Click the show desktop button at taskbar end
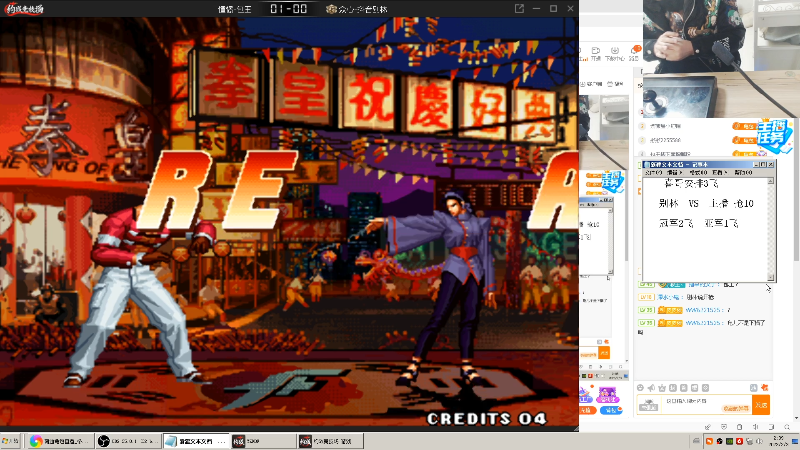This screenshot has height=450, width=800. (795, 441)
